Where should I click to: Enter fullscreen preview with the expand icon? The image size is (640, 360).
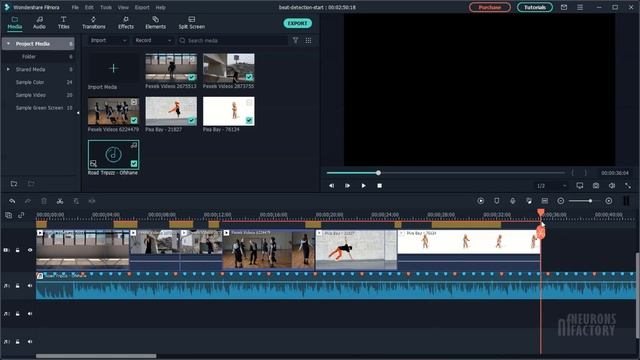[628, 186]
